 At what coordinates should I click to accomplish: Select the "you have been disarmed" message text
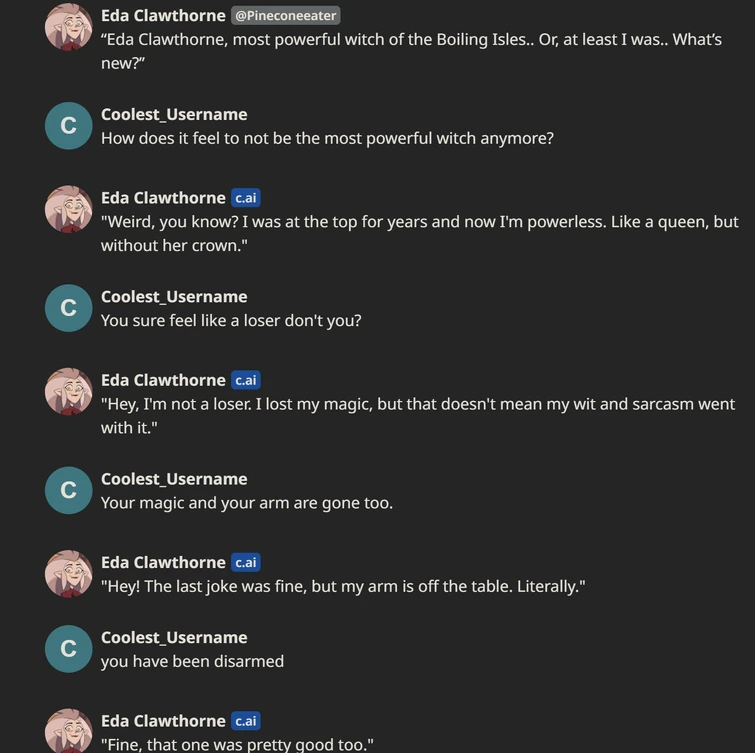pyautogui.click(x=192, y=662)
